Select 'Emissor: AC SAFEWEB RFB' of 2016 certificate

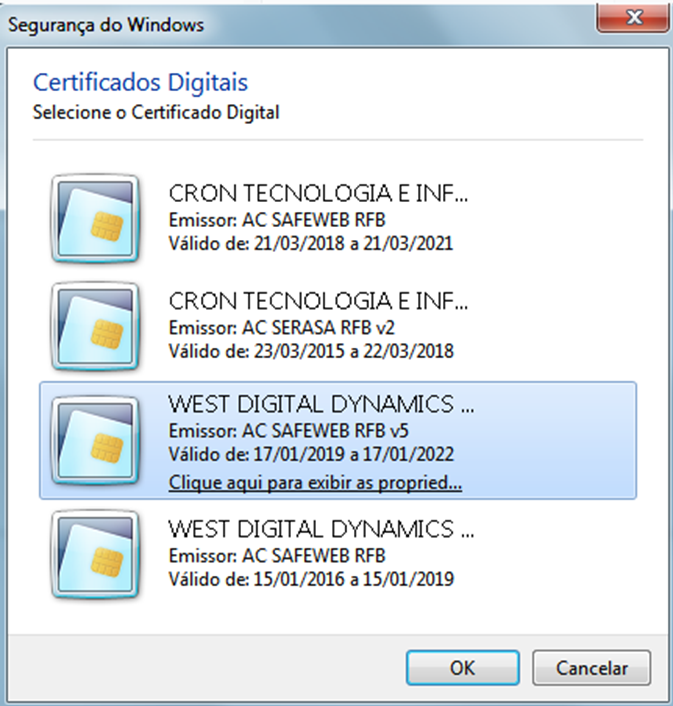277,556
